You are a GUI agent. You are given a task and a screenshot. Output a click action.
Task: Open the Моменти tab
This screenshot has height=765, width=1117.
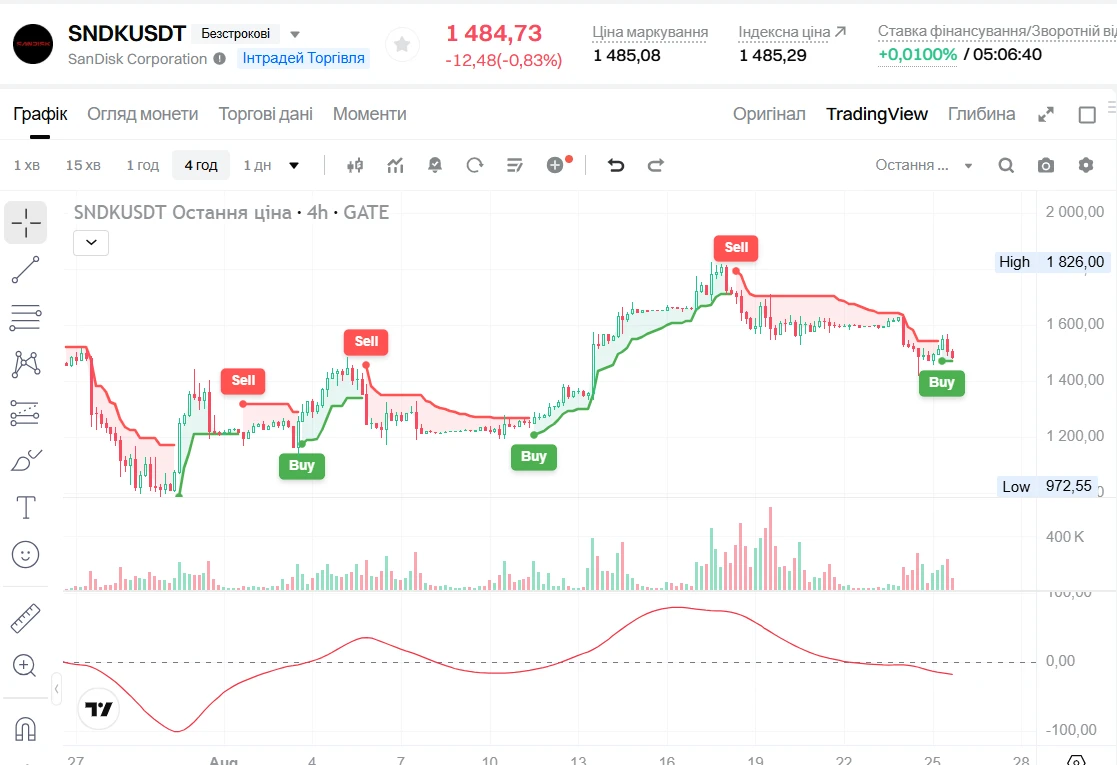pyautogui.click(x=370, y=114)
